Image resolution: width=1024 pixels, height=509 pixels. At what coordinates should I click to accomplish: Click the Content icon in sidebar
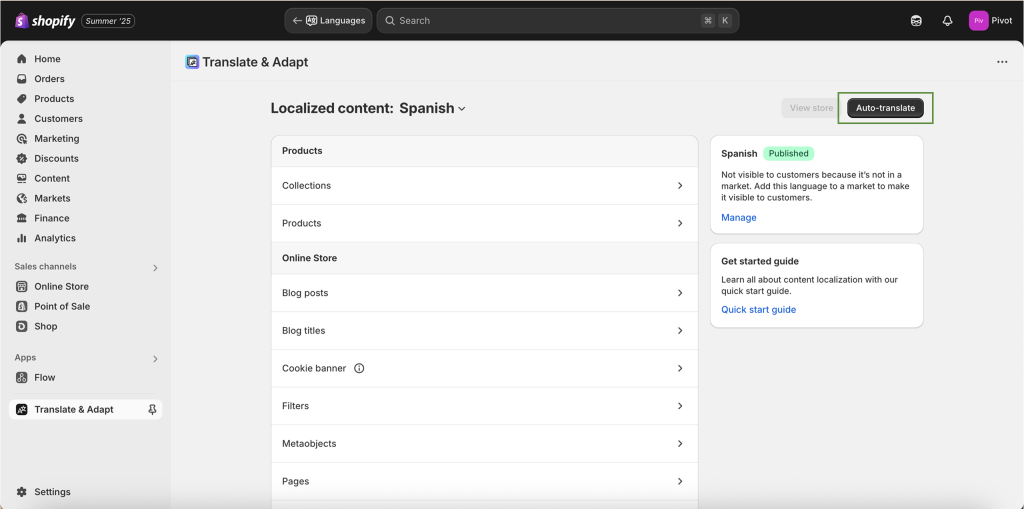click(x=22, y=178)
